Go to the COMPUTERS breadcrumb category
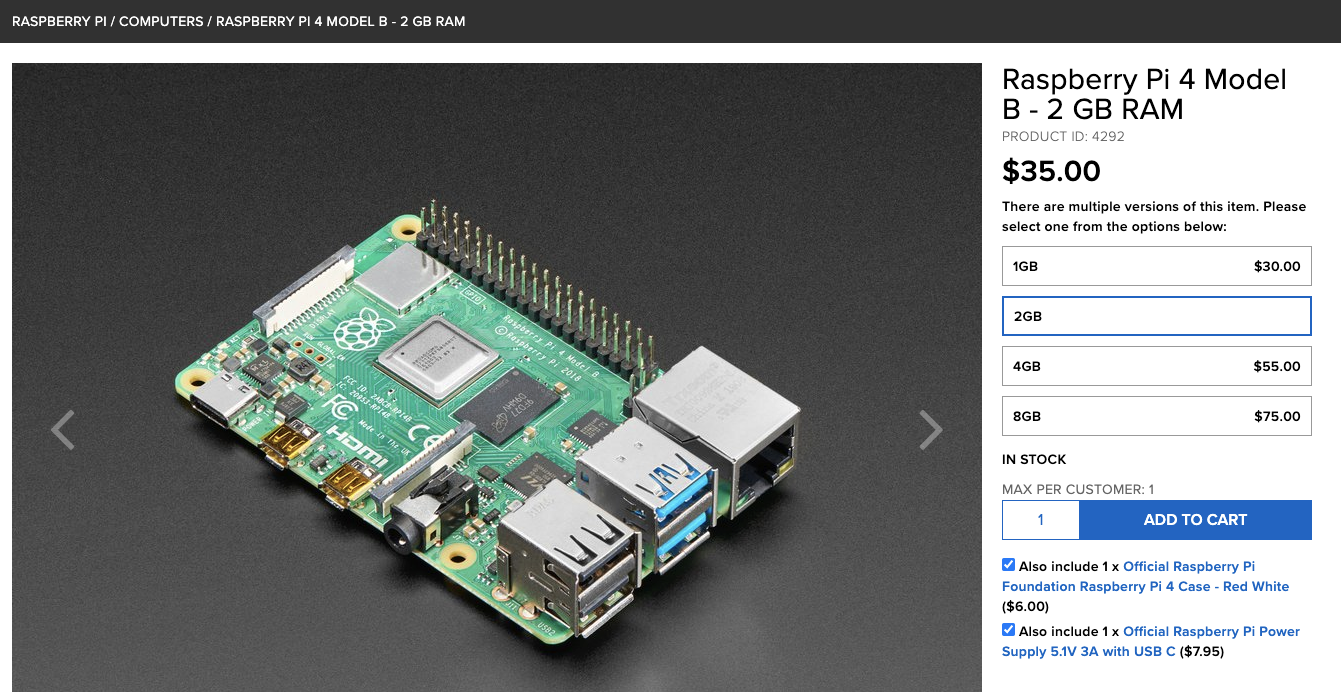 click(x=160, y=21)
